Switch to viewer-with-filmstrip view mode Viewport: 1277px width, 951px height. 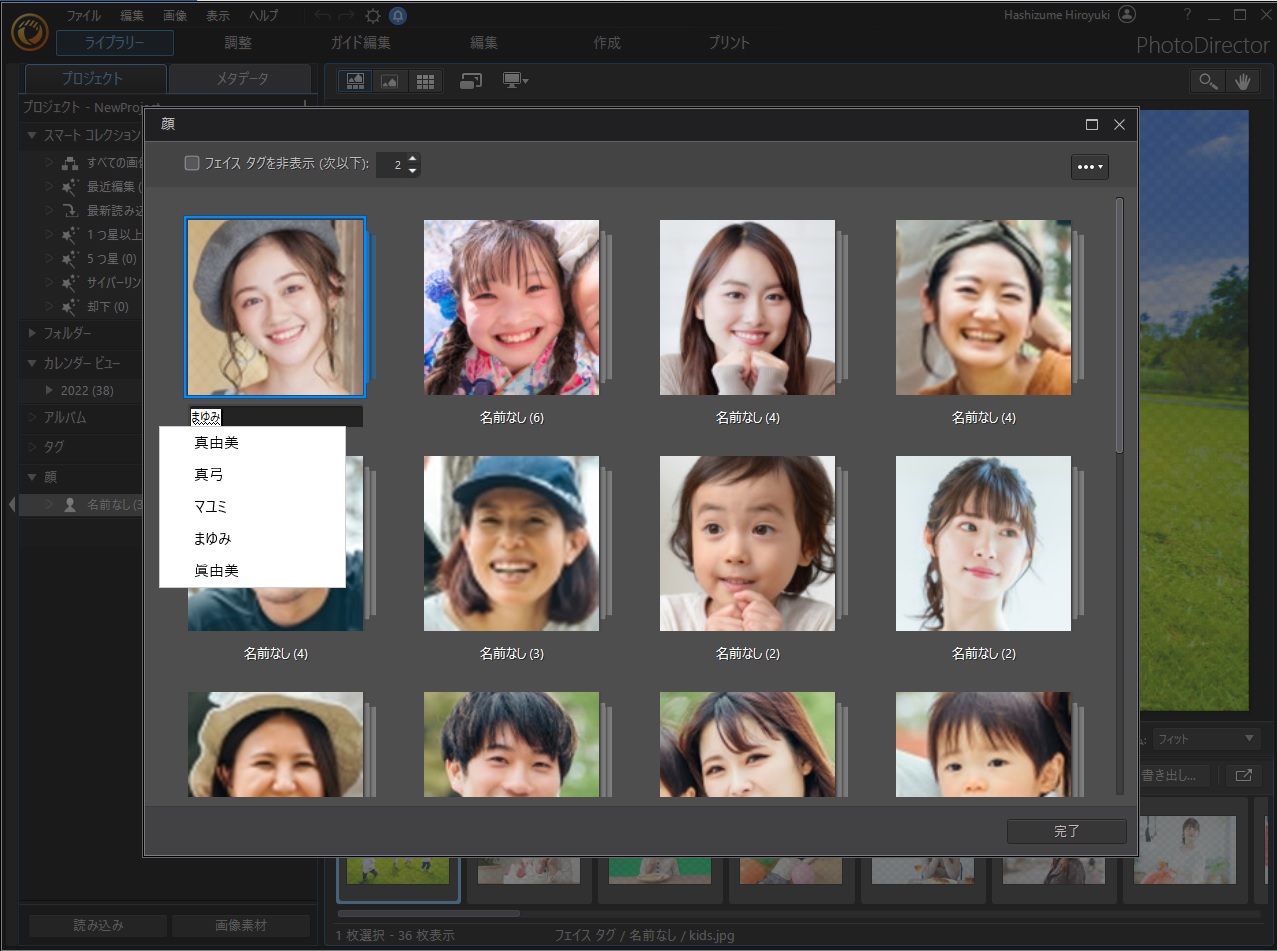coord(355,81)
